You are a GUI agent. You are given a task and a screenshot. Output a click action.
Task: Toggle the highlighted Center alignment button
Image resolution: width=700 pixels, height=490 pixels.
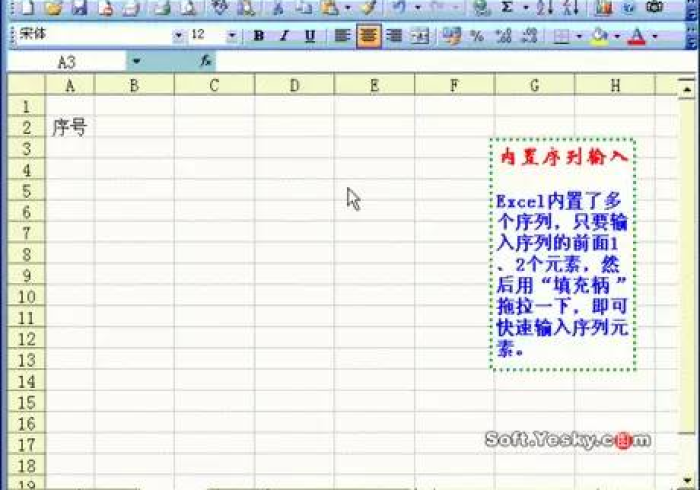point(368,36)
